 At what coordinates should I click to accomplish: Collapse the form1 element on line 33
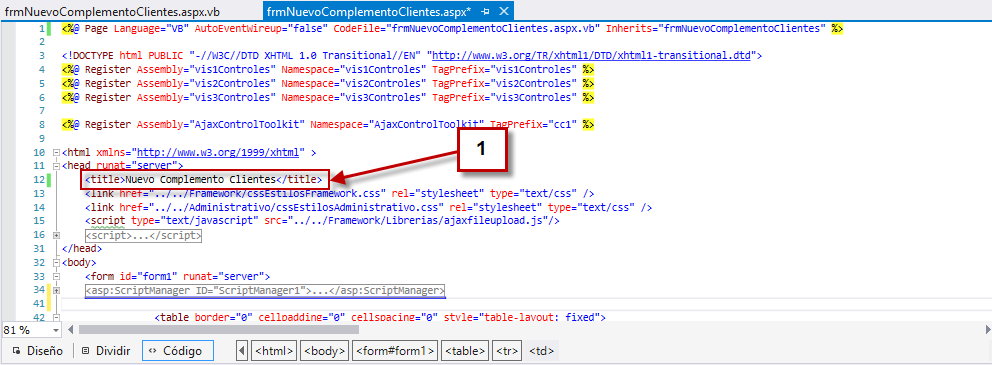pyautogui.click(x=56, y=276)
